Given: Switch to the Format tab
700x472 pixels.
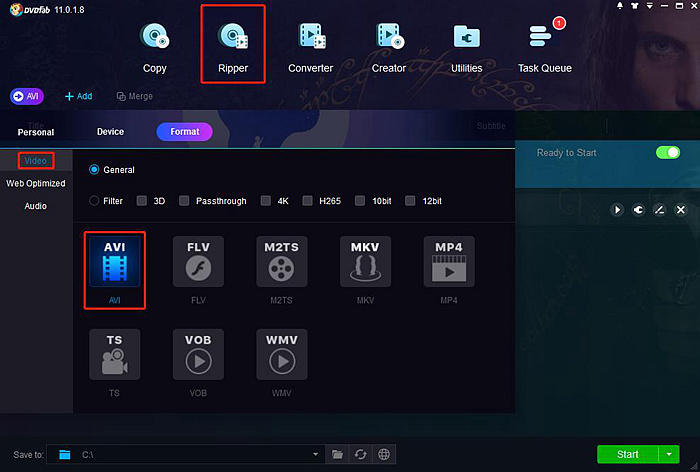Looking at the screenshot, I should point(184,132).
